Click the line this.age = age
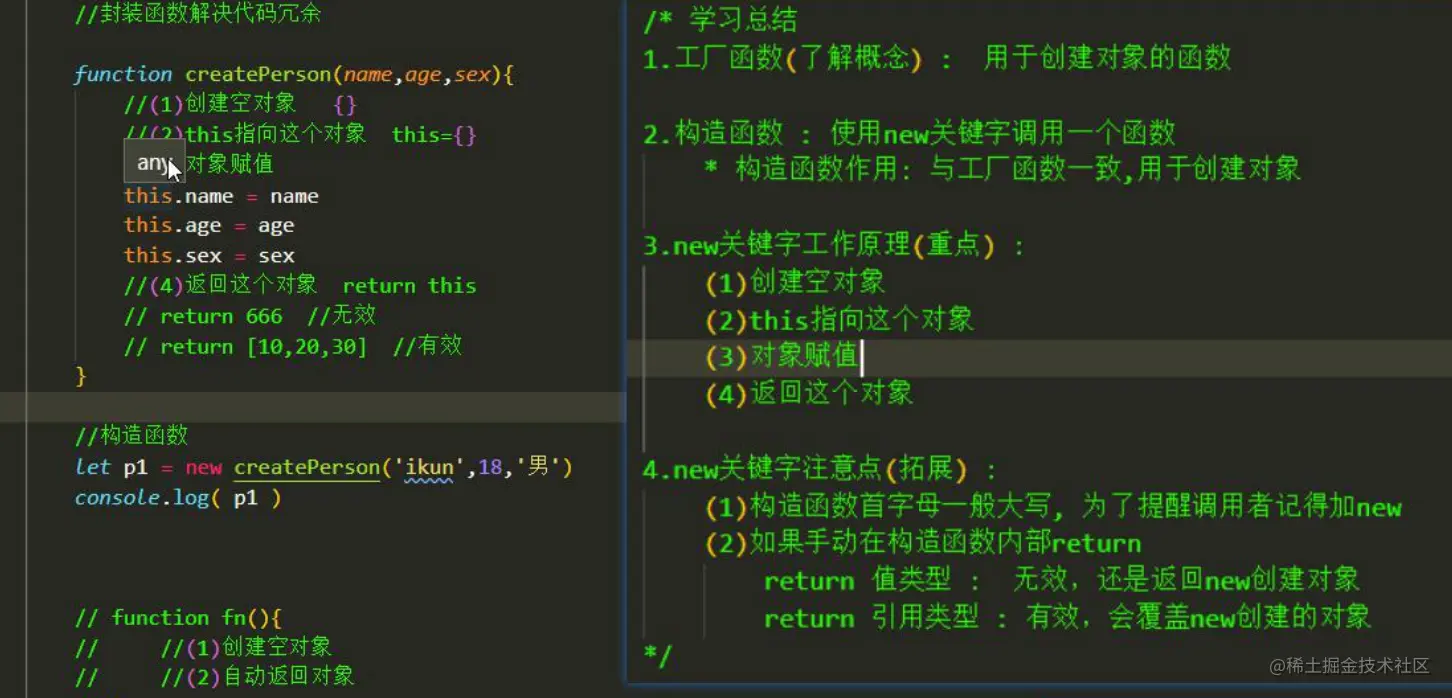The width and height of the screenshot is (1452, 698). [209, 226]
